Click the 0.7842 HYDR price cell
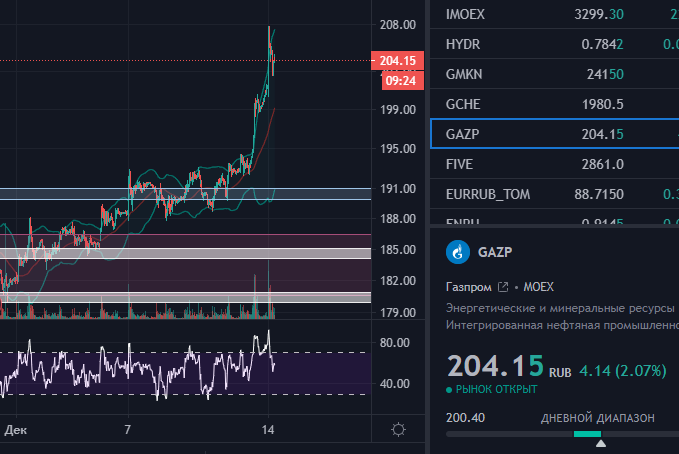This screenshot has height=454, width=679. point(602,44)
